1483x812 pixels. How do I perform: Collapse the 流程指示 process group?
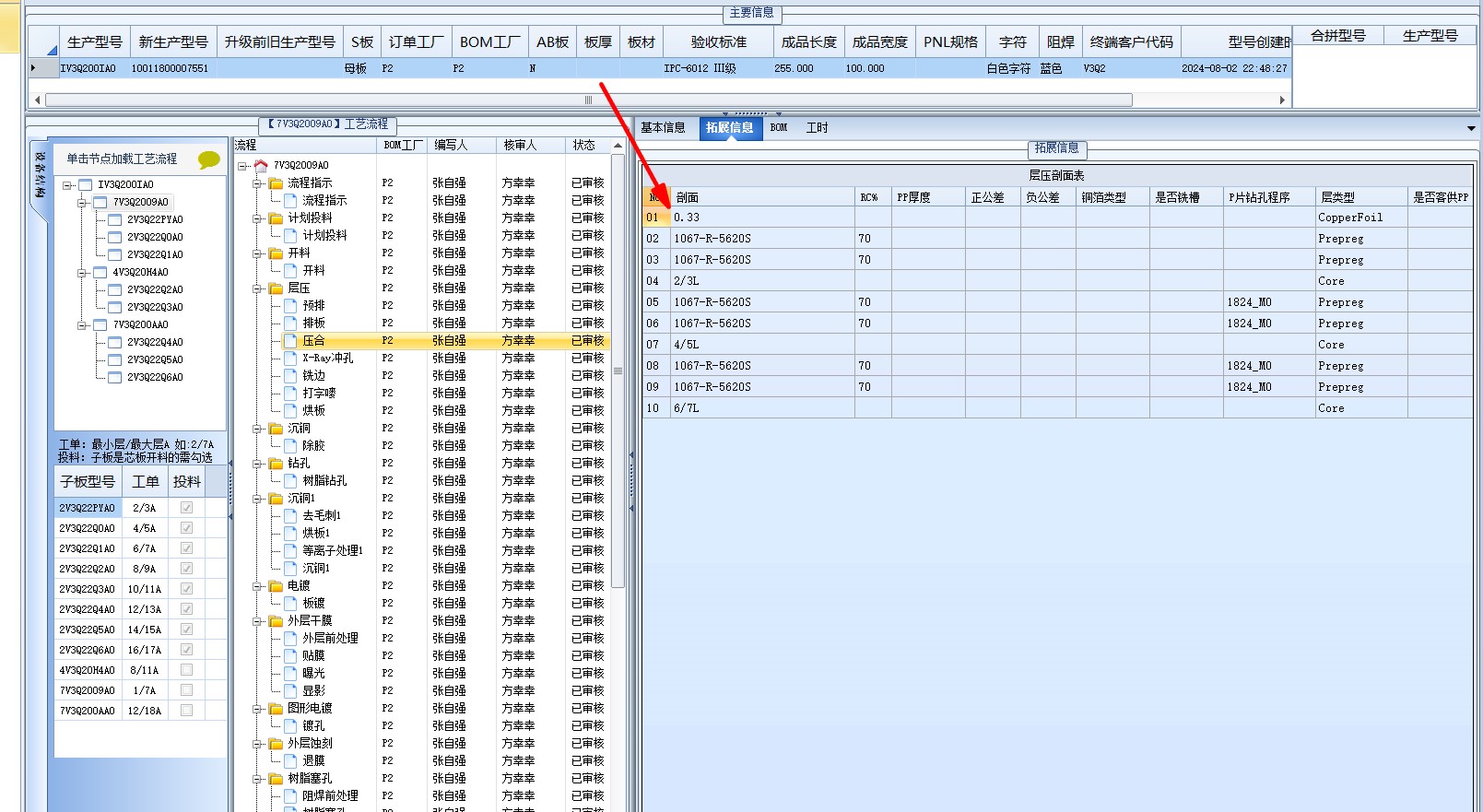coord(258,183)
